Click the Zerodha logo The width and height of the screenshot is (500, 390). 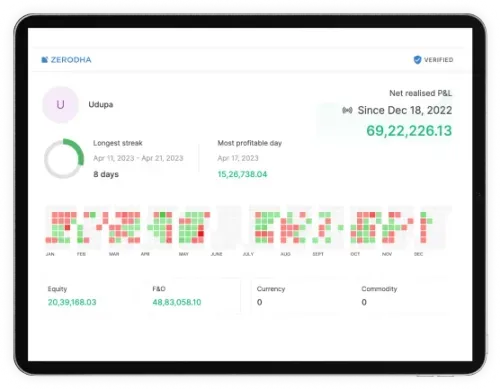point(66,60)
